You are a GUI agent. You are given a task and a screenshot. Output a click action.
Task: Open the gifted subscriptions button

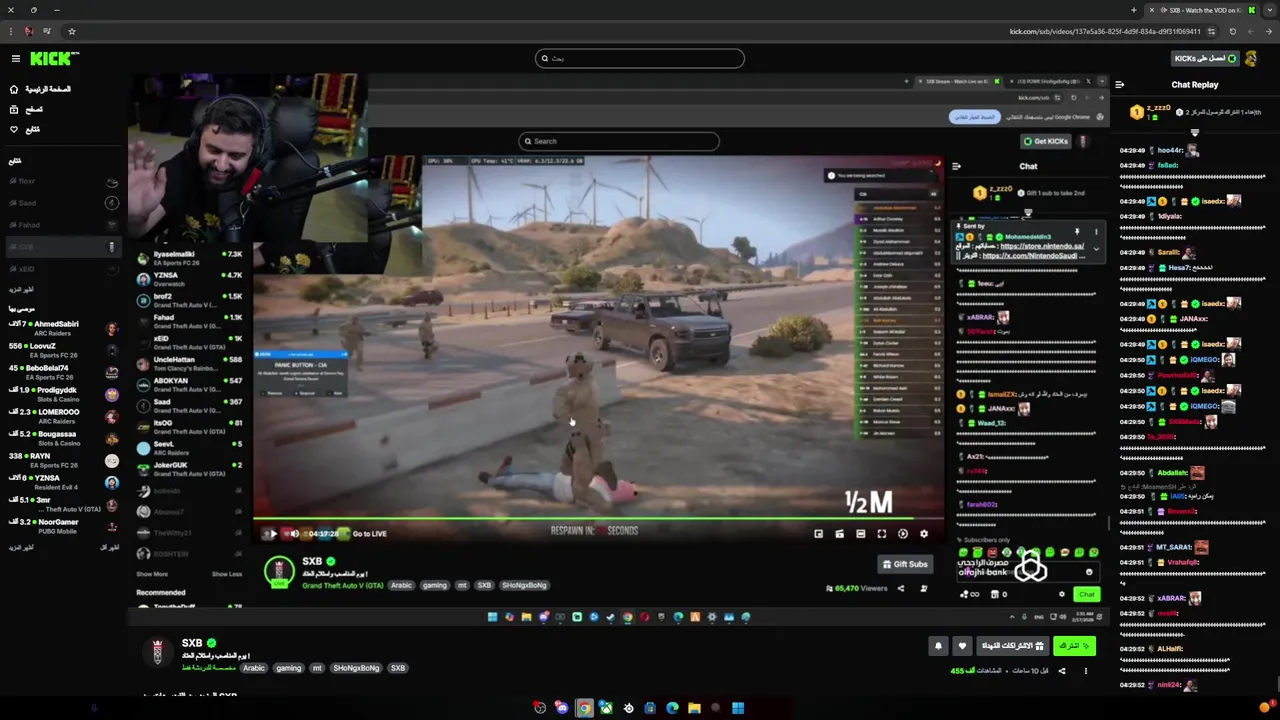(x=1012, y=646)
